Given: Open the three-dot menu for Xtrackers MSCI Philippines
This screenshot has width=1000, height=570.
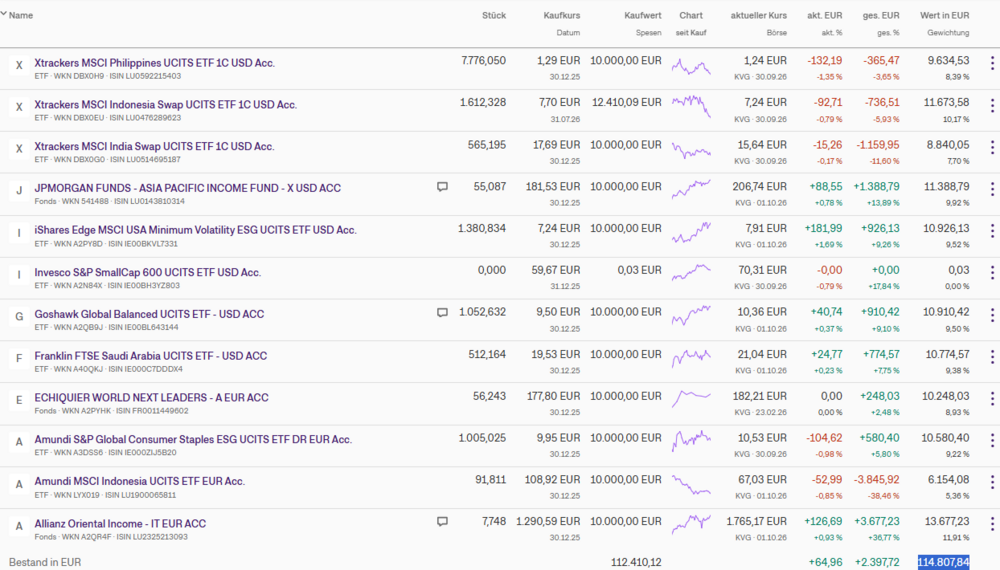Looking at the screenshot, I should 992,63.
